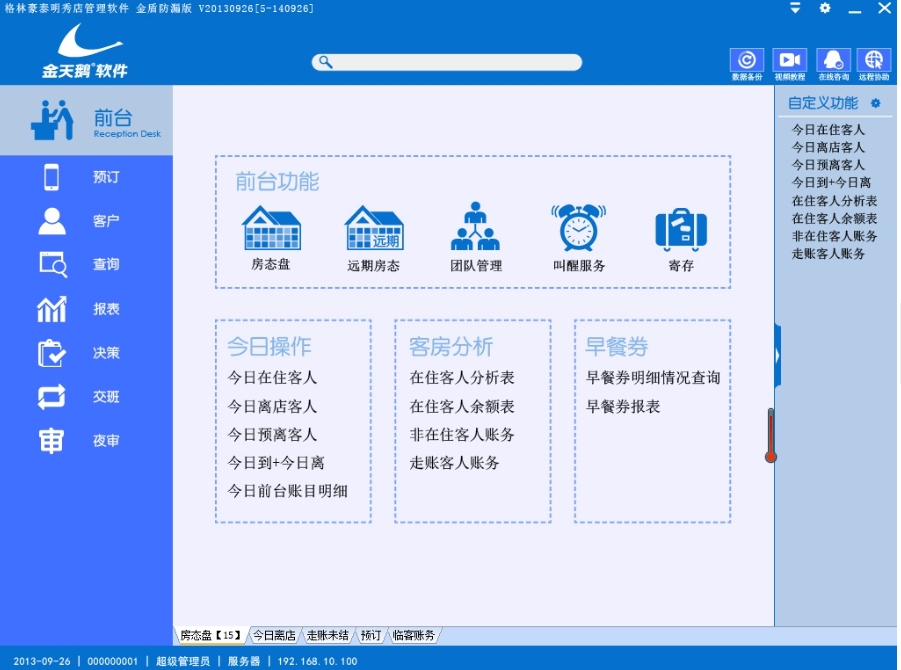Click the 在线咨询 online consultation icon
Viewport: 901px width, 670px height.
833,61
